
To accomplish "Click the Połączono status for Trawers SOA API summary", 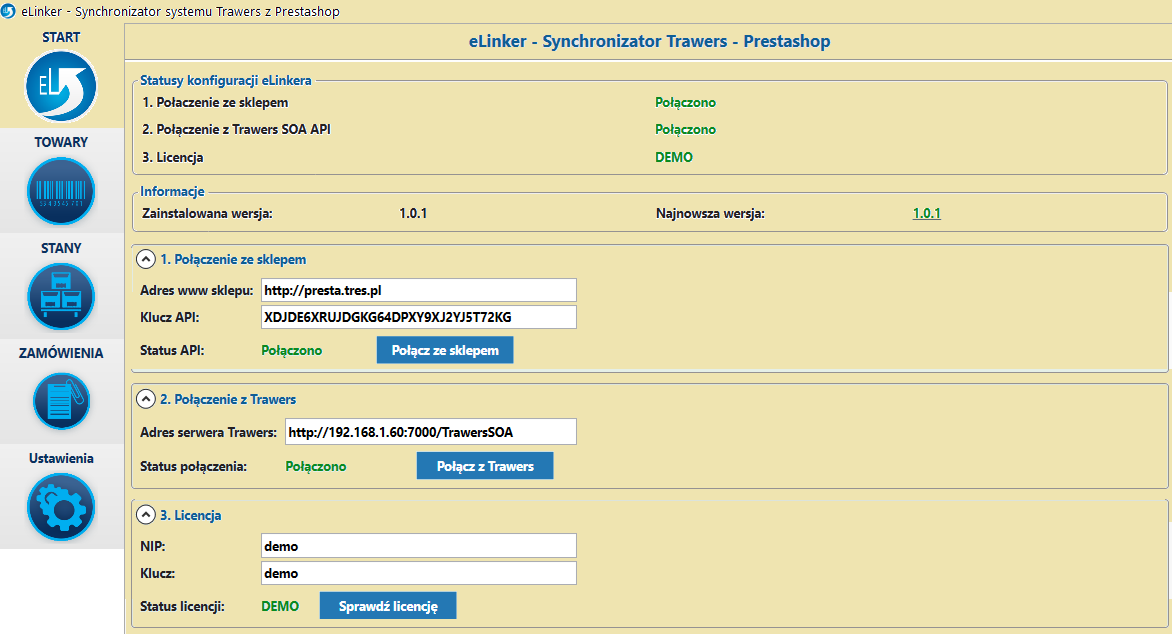I will [x=685, y=129].
